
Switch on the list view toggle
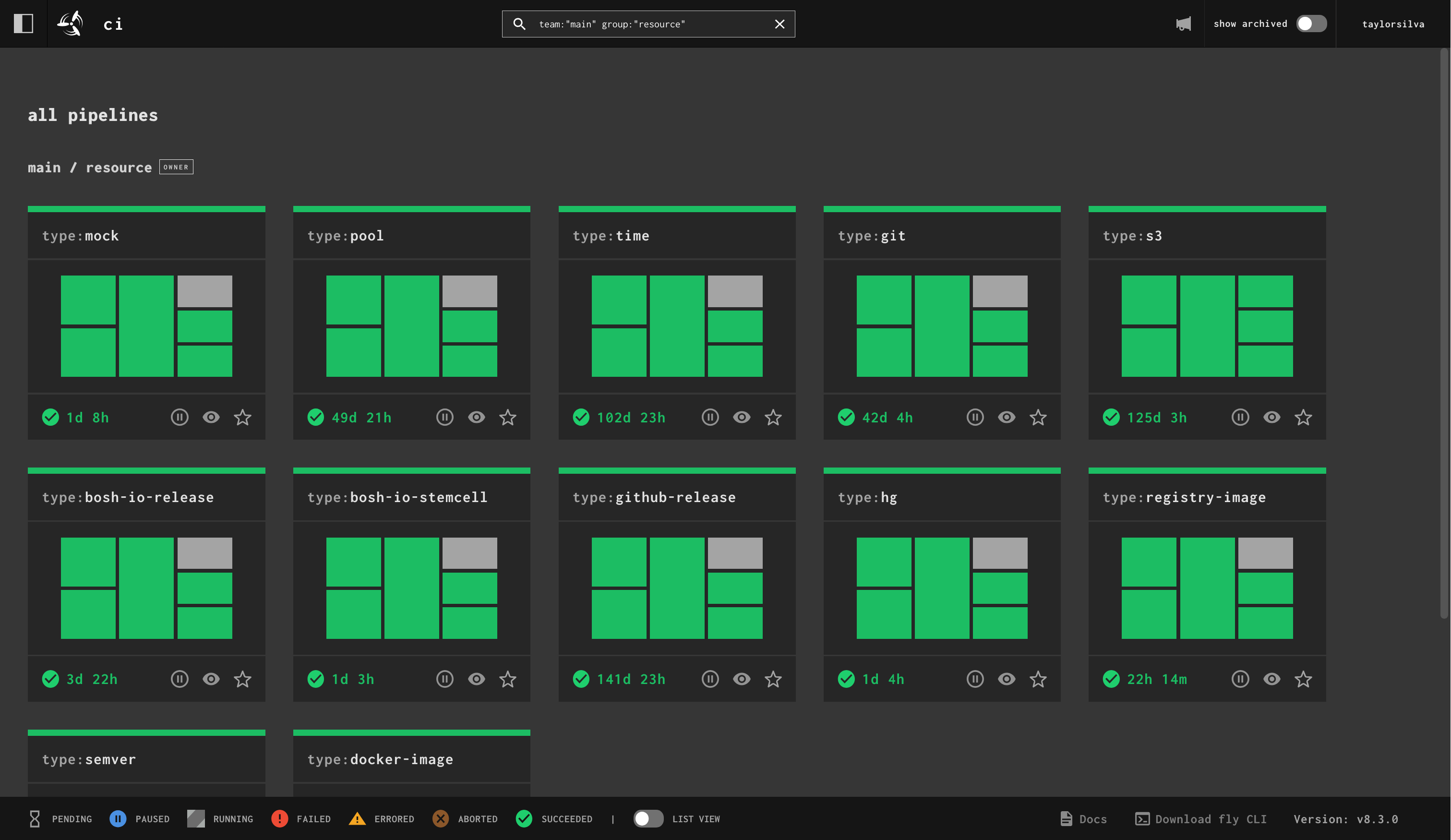(x=648, y=819)
